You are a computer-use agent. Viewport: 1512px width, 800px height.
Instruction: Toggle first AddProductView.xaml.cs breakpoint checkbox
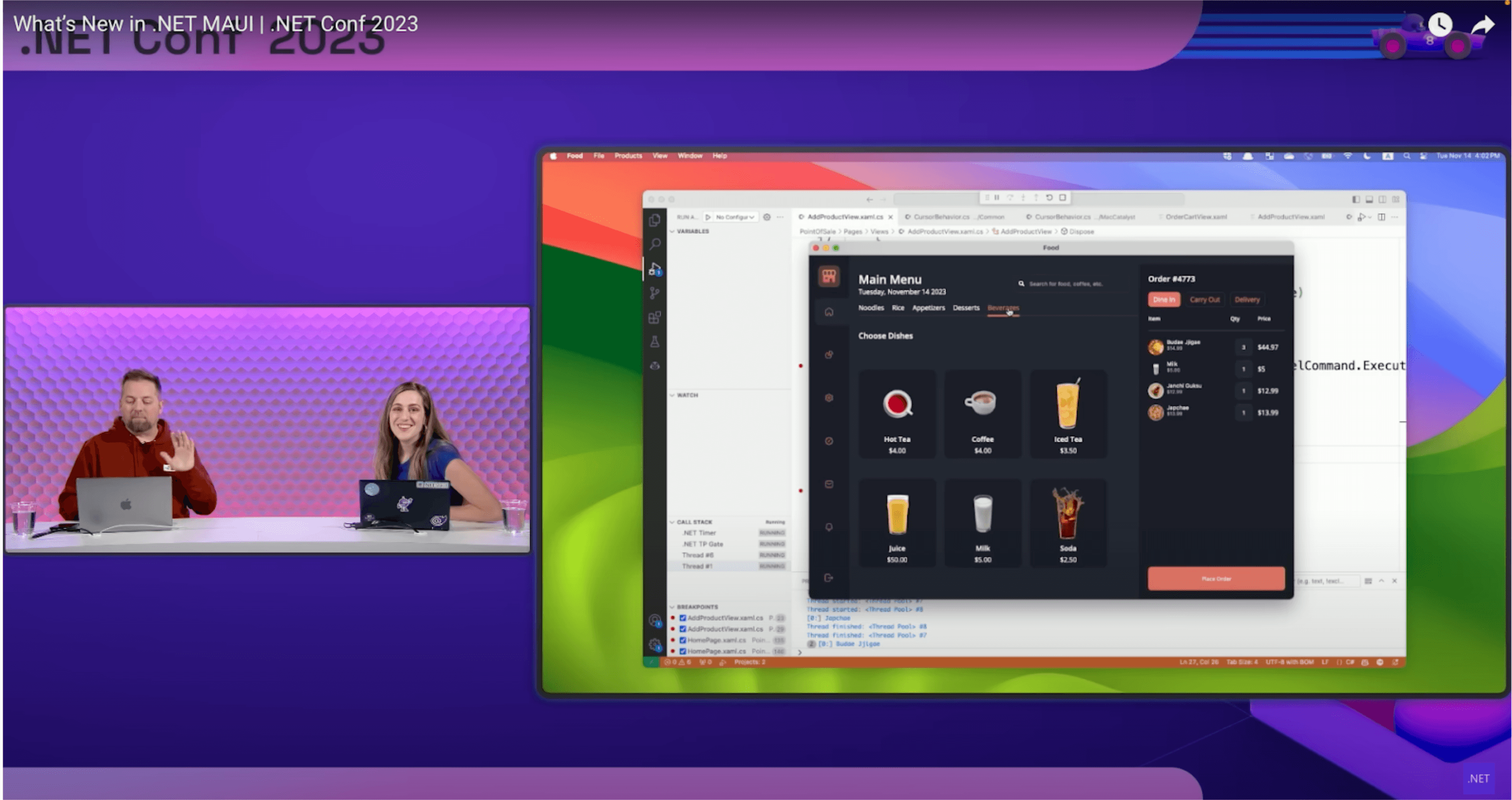click(683, 618)
